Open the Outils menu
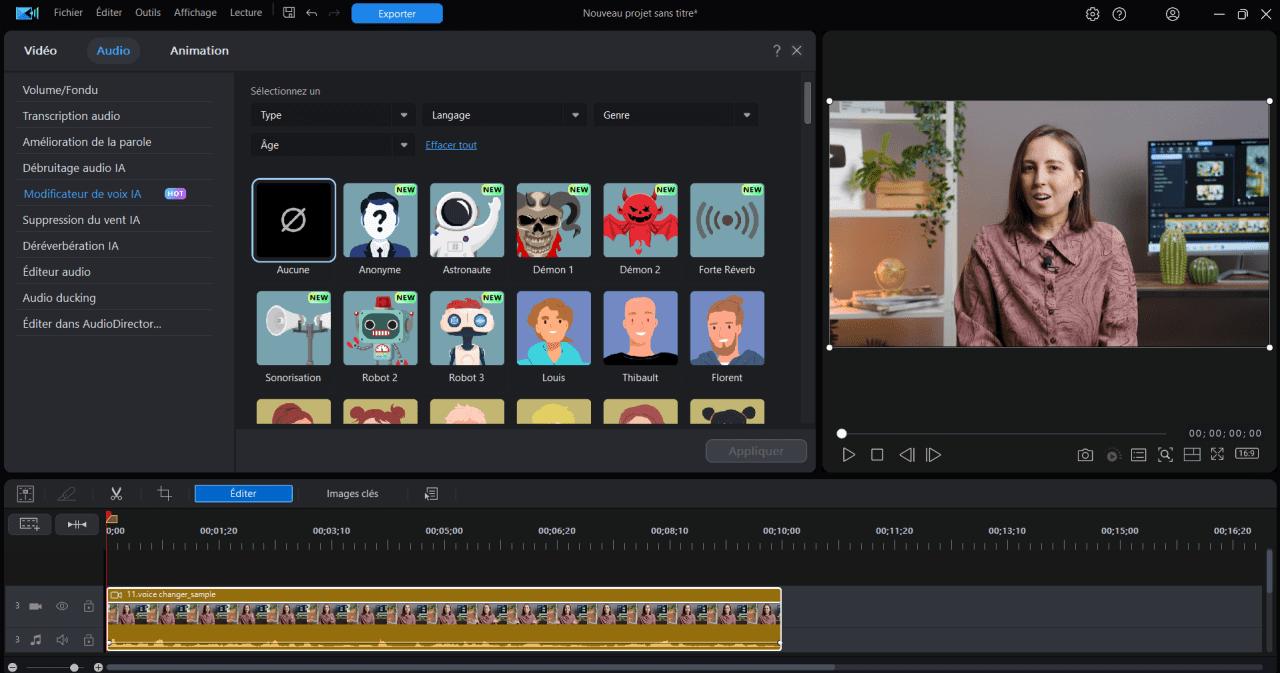The width and height of the screenshot is (1280, 673). pos(147,13)
